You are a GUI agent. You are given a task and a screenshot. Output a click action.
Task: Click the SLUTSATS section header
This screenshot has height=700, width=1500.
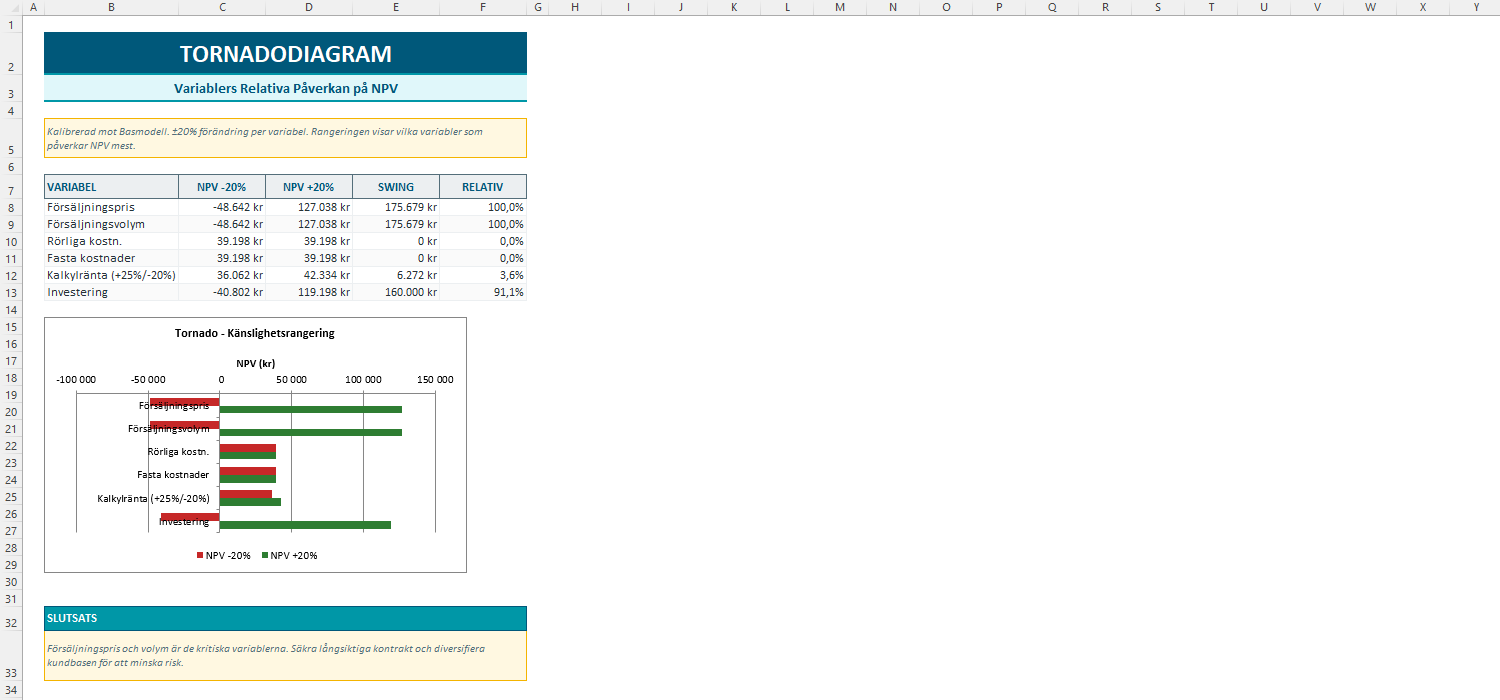[285, 619]
